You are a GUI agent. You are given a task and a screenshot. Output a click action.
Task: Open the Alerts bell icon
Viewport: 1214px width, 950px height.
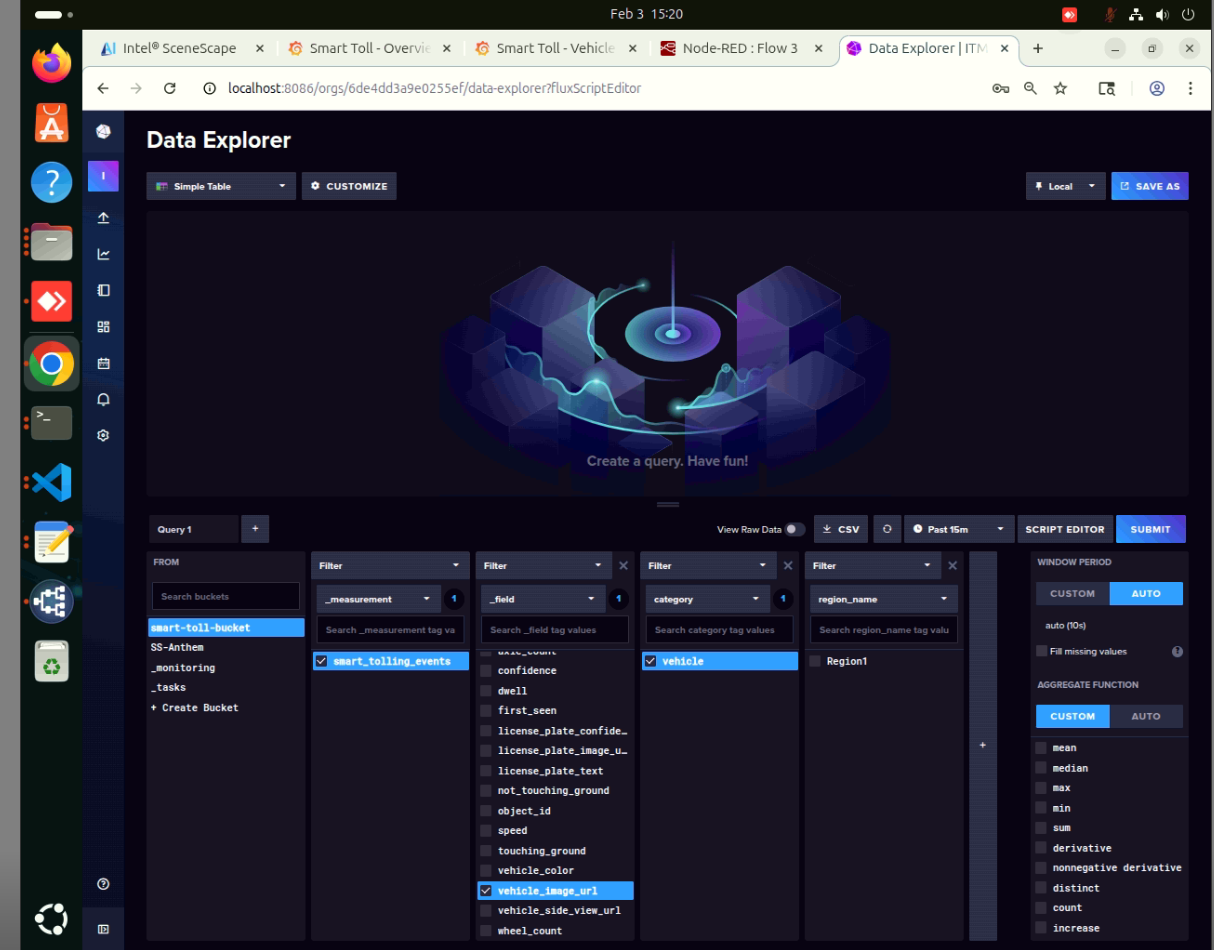pyautogui.click(x=103, y=399)
